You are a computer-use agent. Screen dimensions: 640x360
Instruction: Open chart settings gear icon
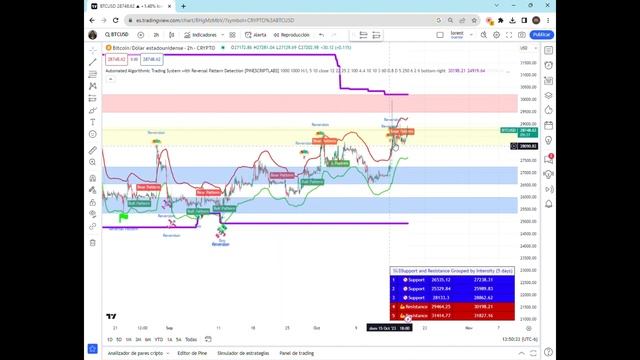(496, 35)
